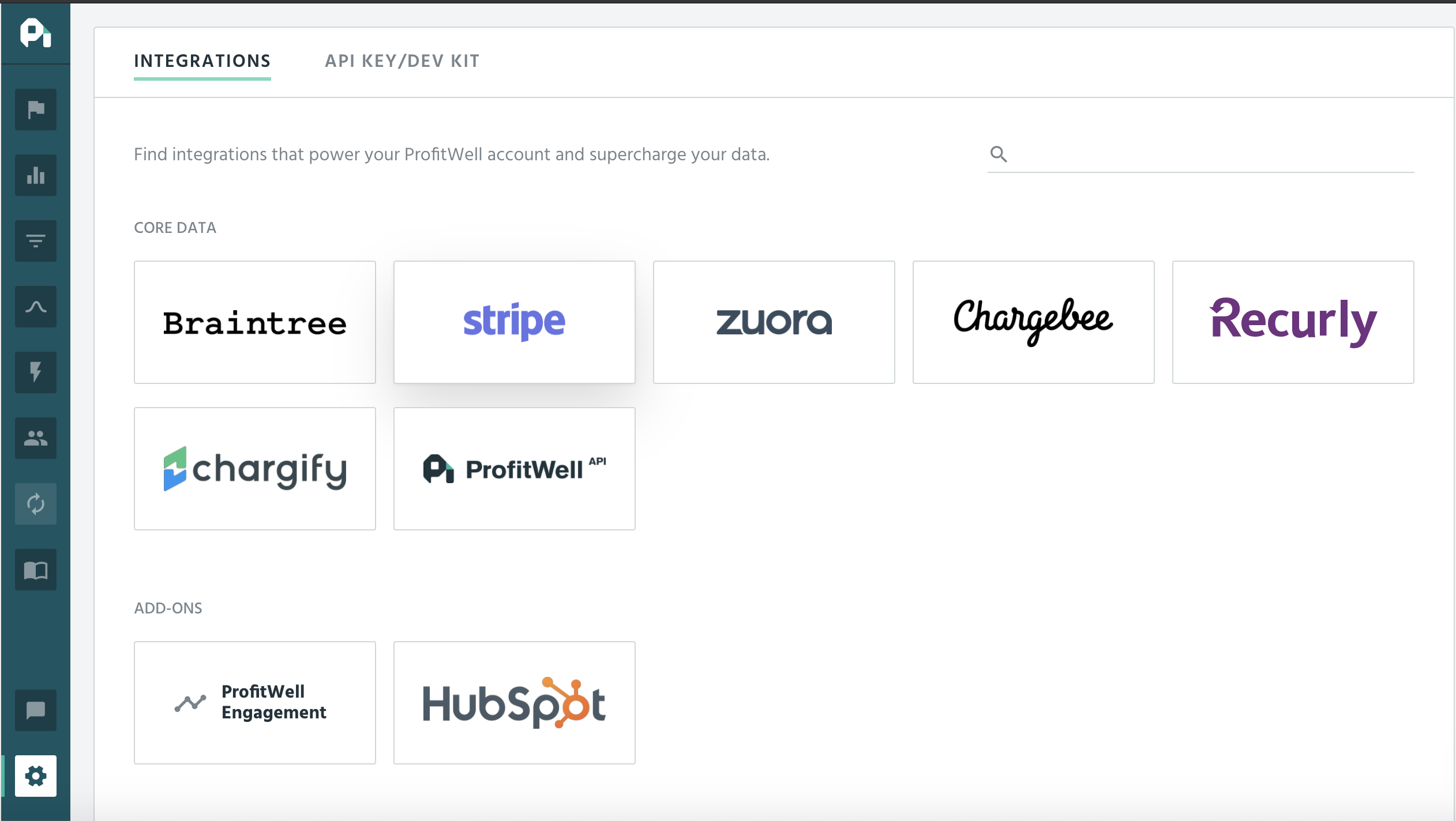
Task: Choose the Braintree integration card
Action: 255,322
